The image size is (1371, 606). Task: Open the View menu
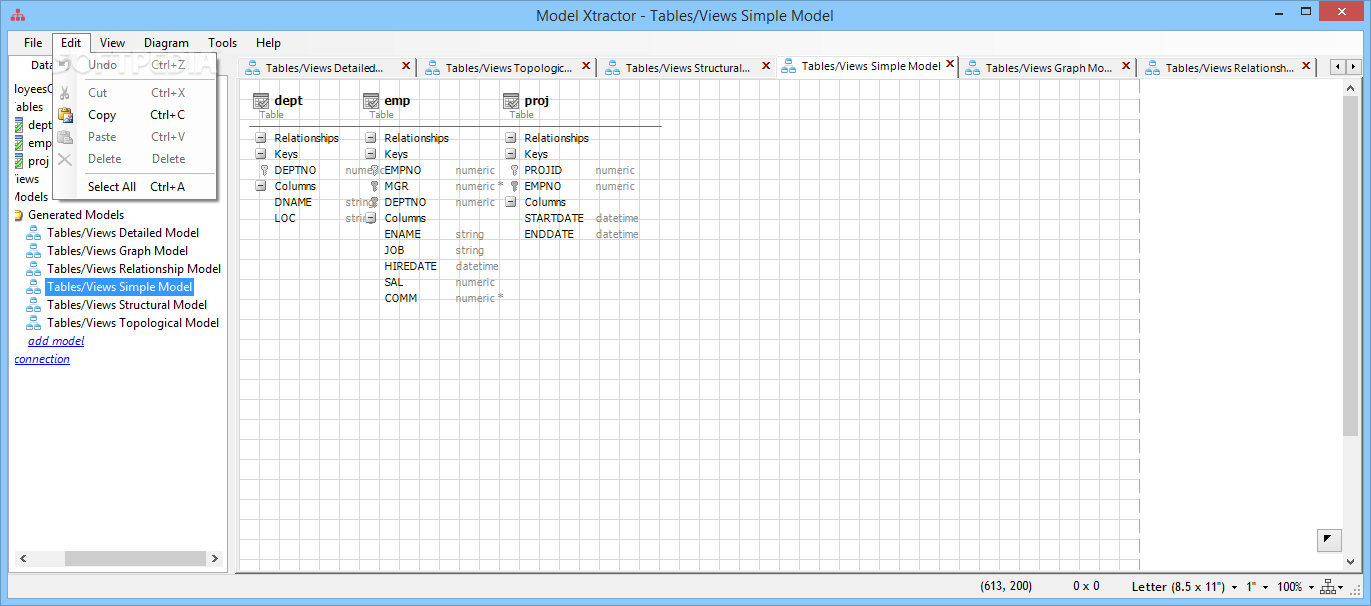112,43
